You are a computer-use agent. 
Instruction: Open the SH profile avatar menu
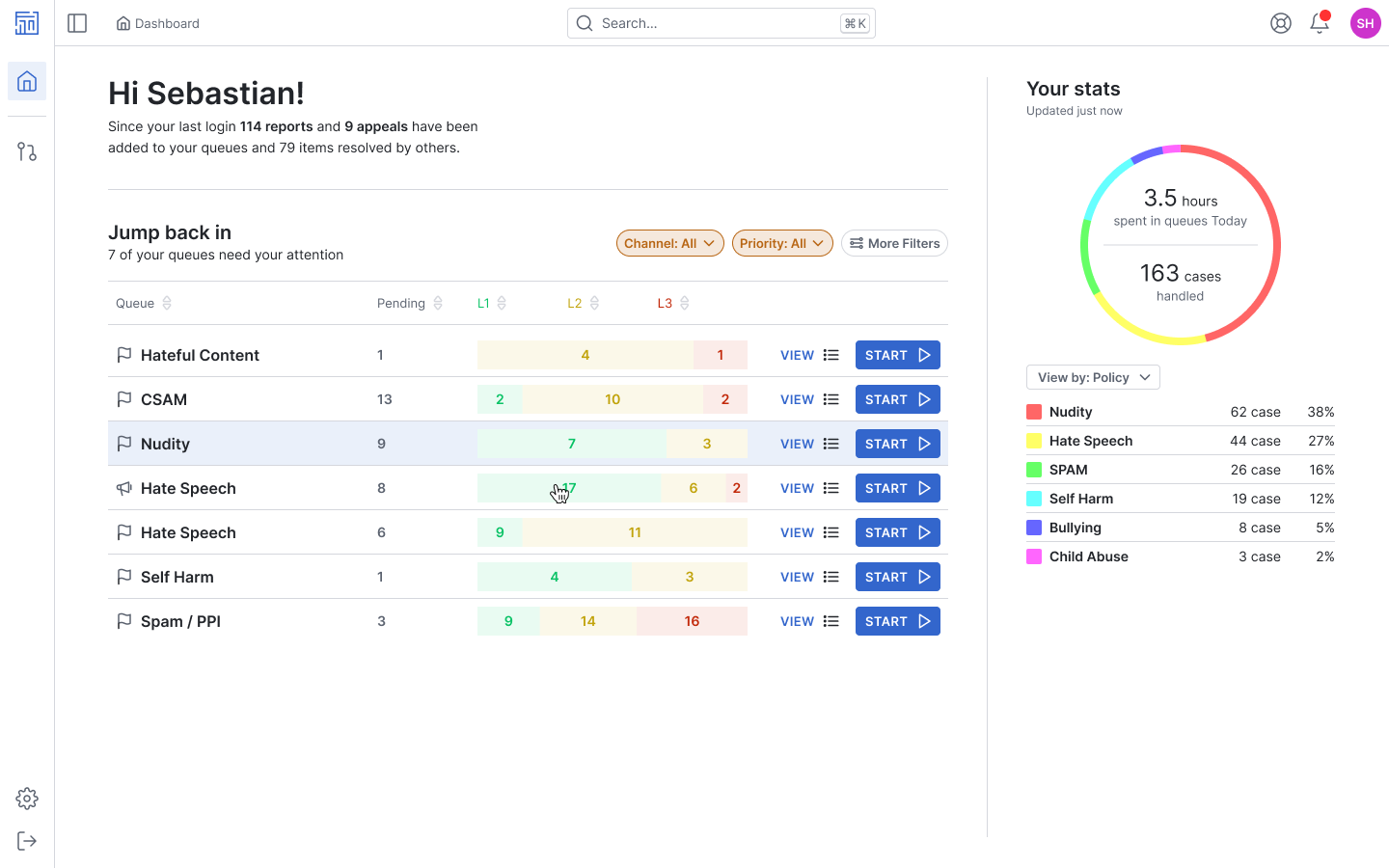point(1365,22)
